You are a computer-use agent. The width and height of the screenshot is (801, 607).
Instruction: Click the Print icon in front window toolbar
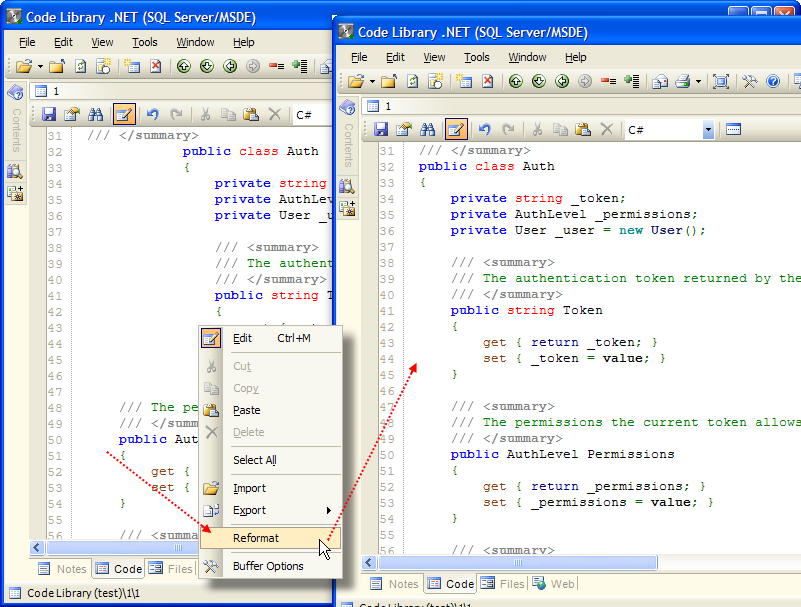point(683,81)
